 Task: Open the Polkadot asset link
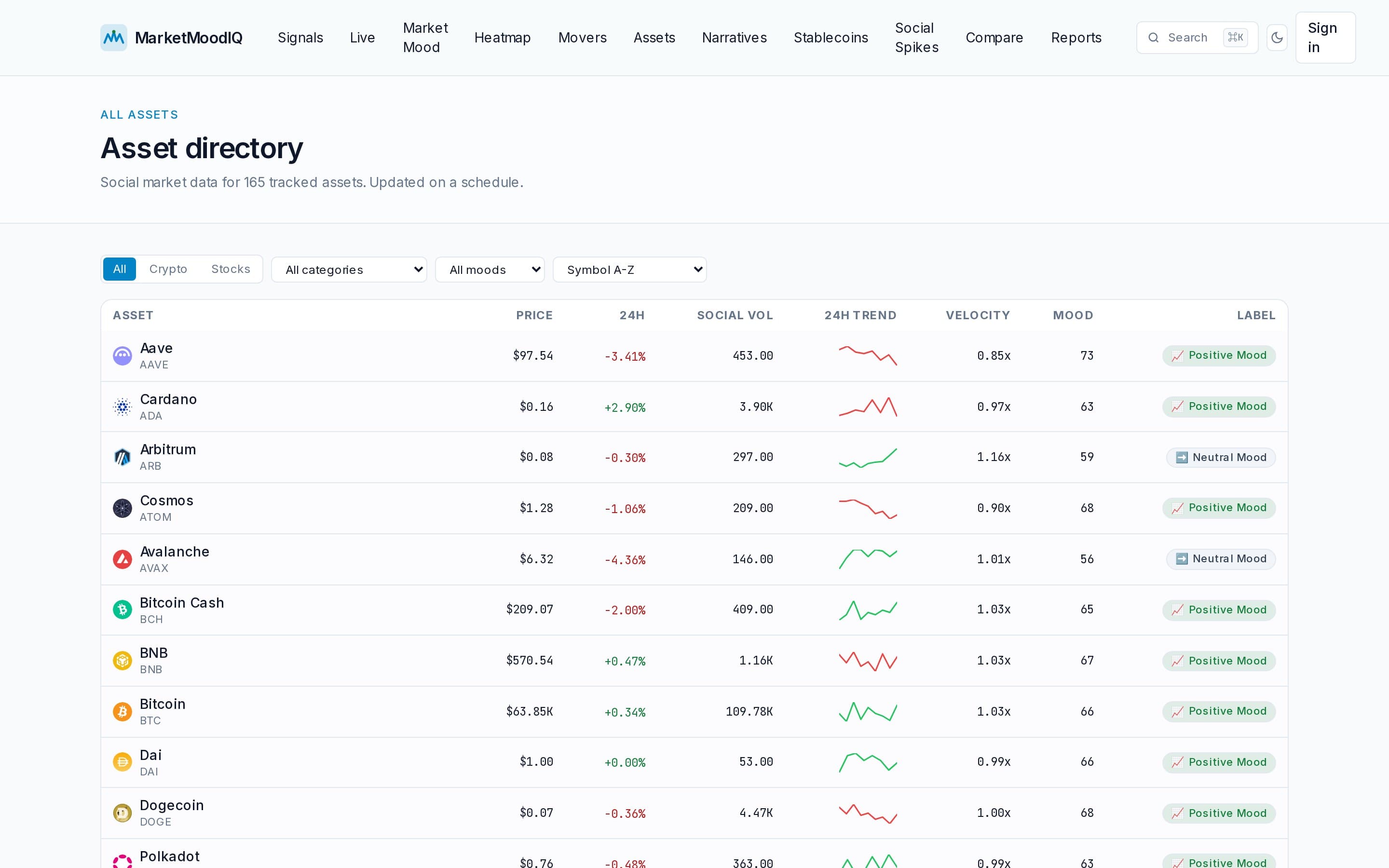click(x=169, y=856)
